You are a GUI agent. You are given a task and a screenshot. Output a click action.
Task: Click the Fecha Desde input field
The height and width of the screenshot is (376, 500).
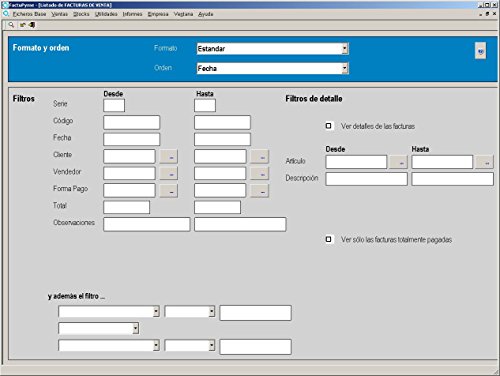[x=132, y=139]
